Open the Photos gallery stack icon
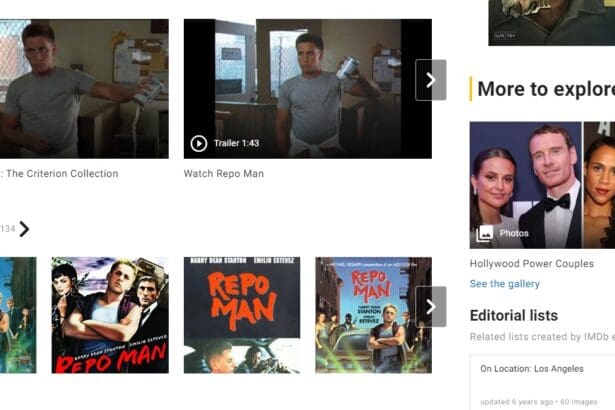 [484, 234]
